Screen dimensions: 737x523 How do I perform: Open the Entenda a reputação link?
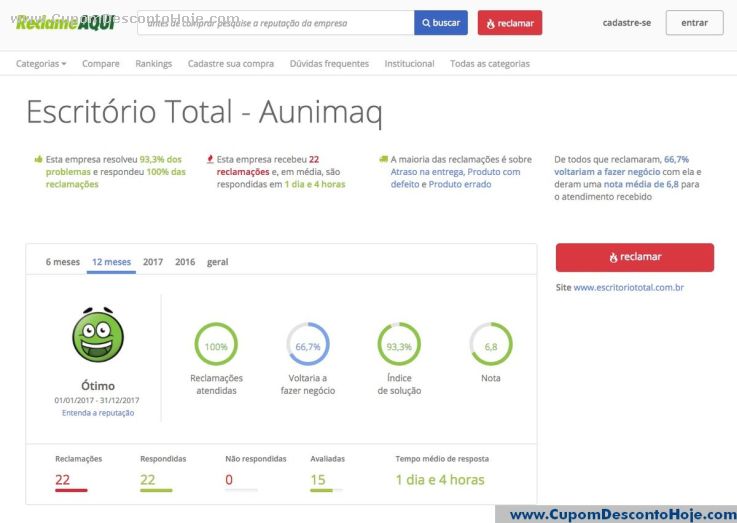(x=98, y=413)
